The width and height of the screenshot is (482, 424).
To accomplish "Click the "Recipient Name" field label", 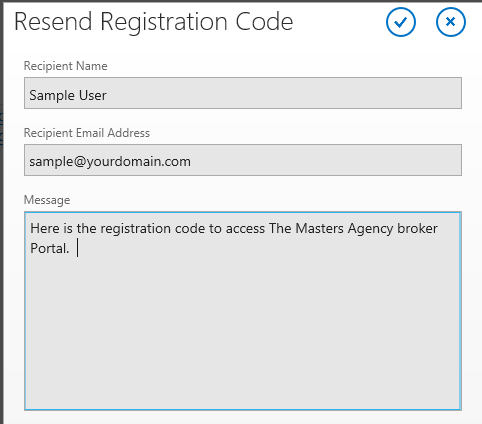I will [66, 66].
